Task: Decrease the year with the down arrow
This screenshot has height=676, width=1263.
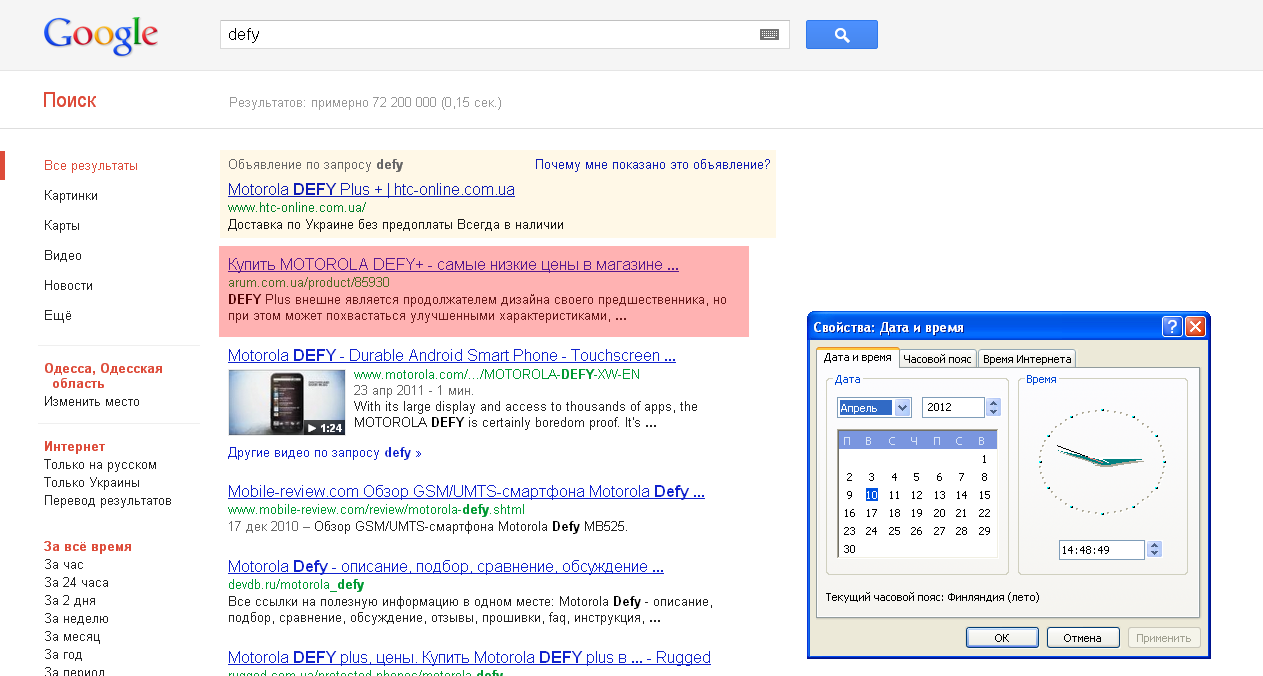Action: (993, 412)
